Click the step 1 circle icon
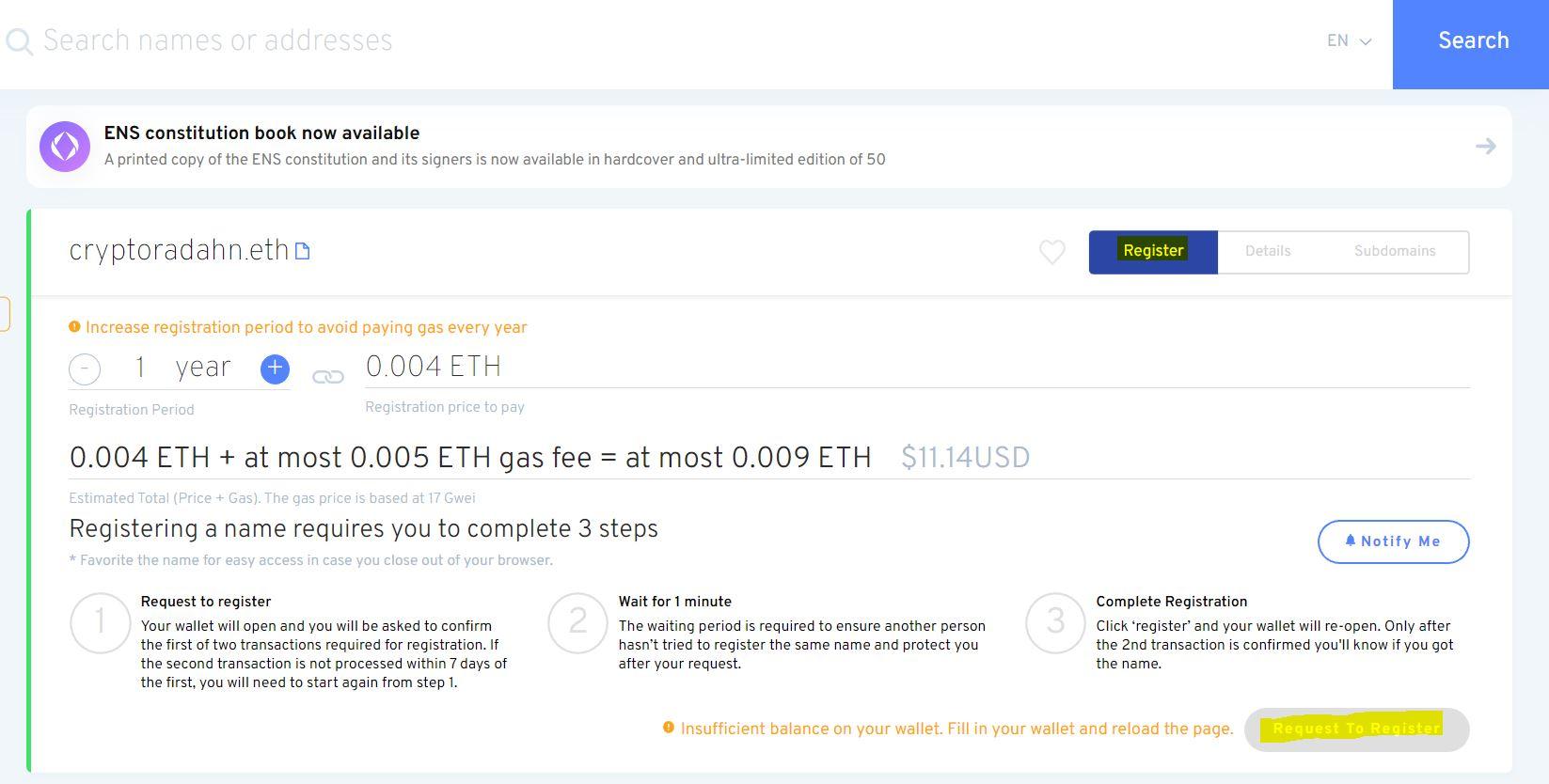Viewport: 1549px width, 784px height. tap(100, 622)
